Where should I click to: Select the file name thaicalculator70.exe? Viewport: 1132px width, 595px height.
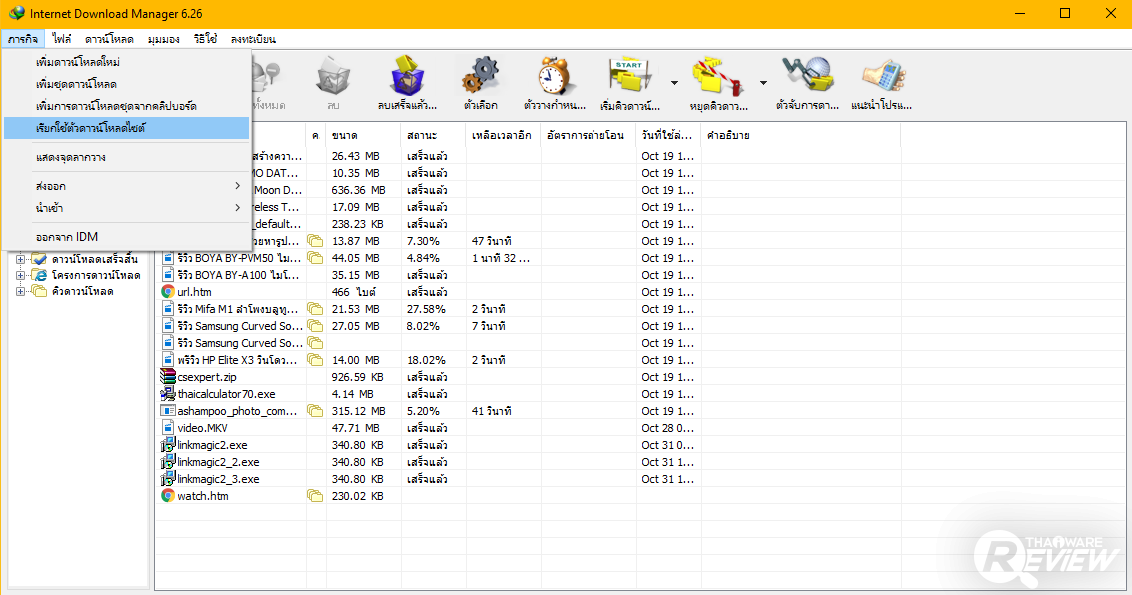click(x=226, y=394)
